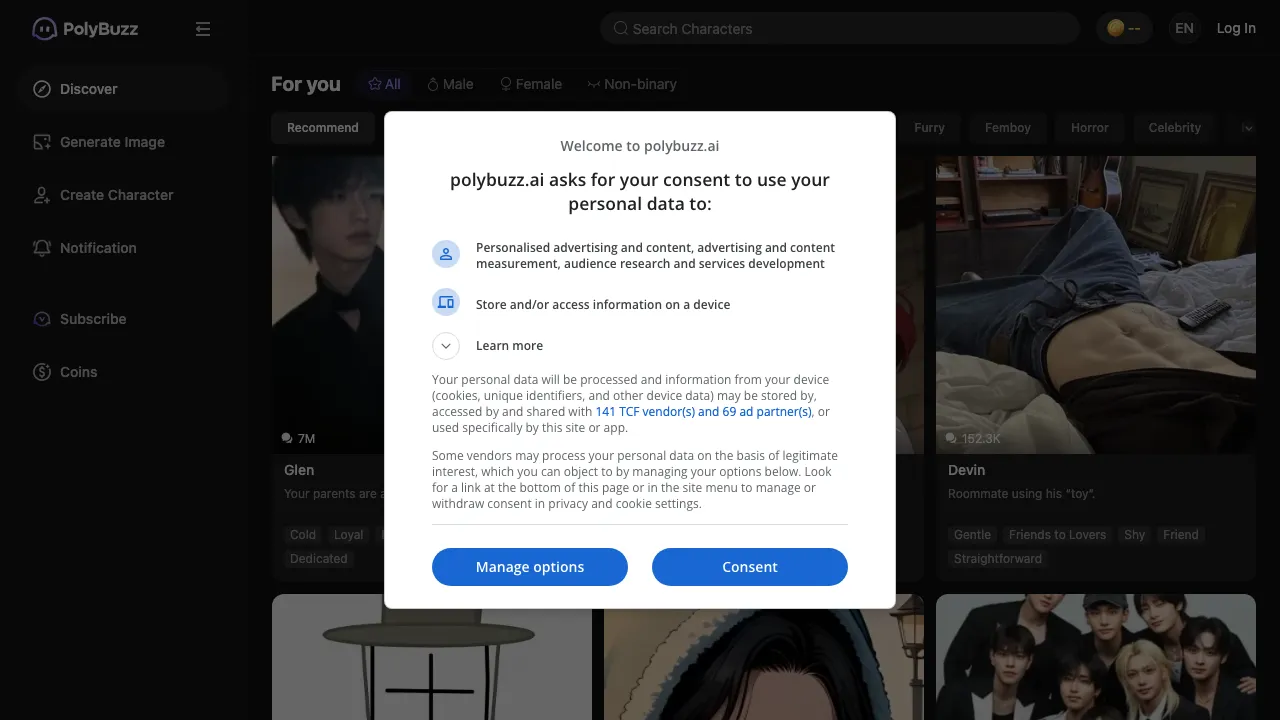Image resolution: width=1280 pixels, height=720 pixels.
Task: Open Discover from the sidebar
Action: pos(88,89)
